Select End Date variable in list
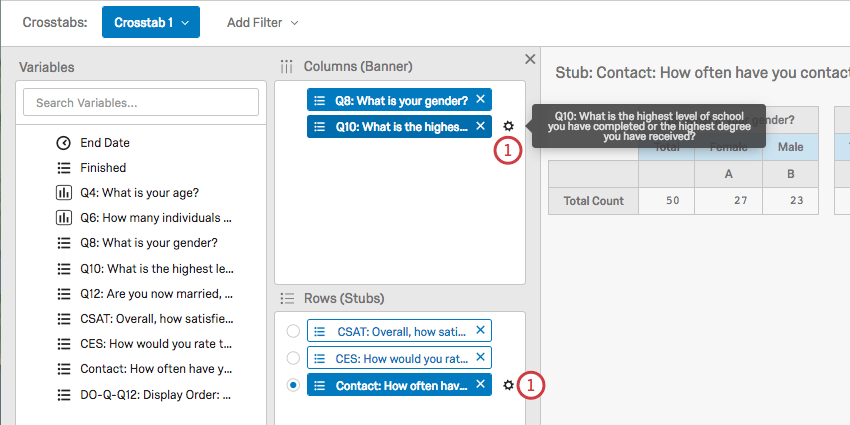 [x=105, y=143]
